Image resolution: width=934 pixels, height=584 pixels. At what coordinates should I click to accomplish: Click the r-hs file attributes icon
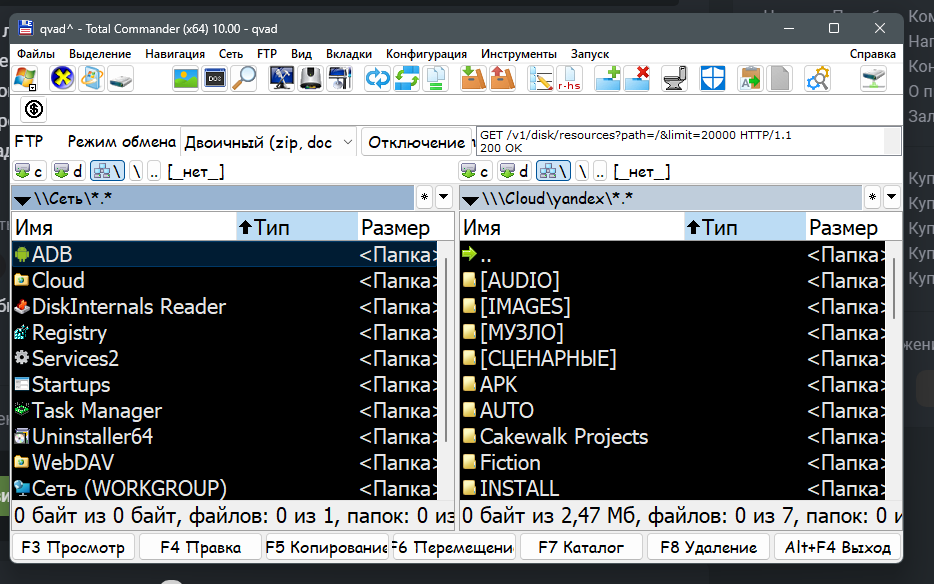pos(569,79)
